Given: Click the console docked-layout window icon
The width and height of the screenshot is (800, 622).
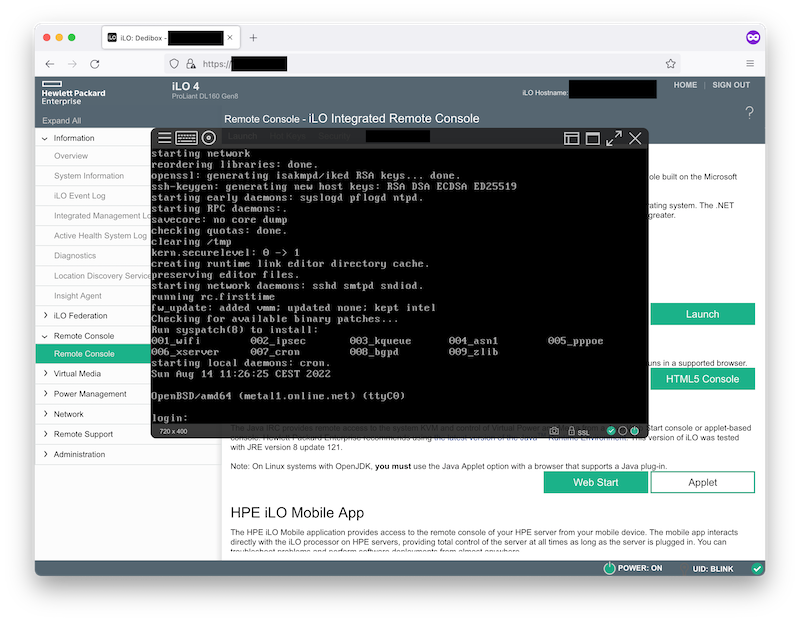Looking at the screenshot, I should pos(571,138).
